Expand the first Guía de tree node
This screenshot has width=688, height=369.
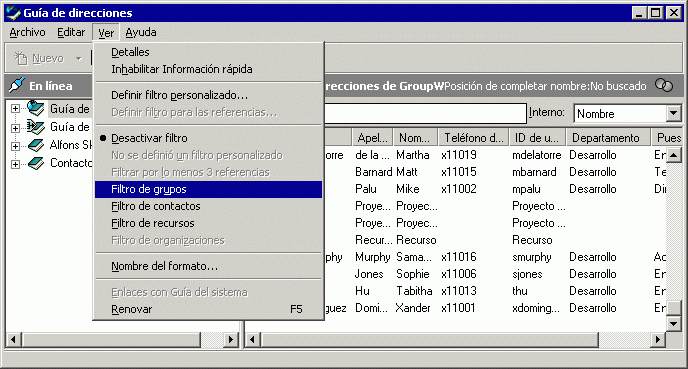(15, 109)
